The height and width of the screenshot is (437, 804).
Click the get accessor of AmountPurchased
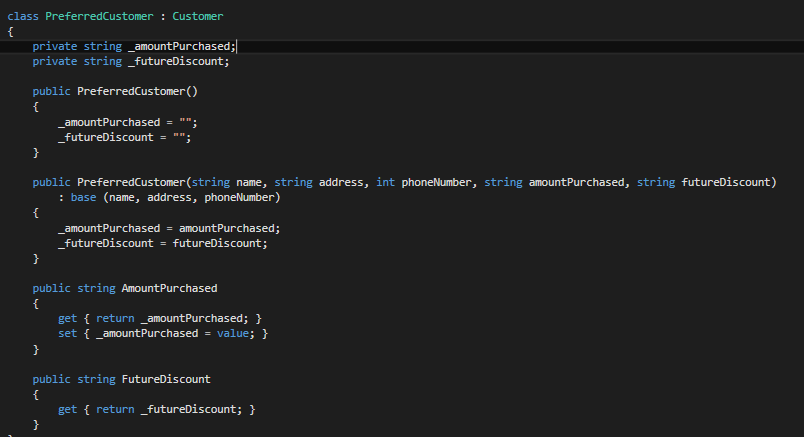click(x=67, y=319)
